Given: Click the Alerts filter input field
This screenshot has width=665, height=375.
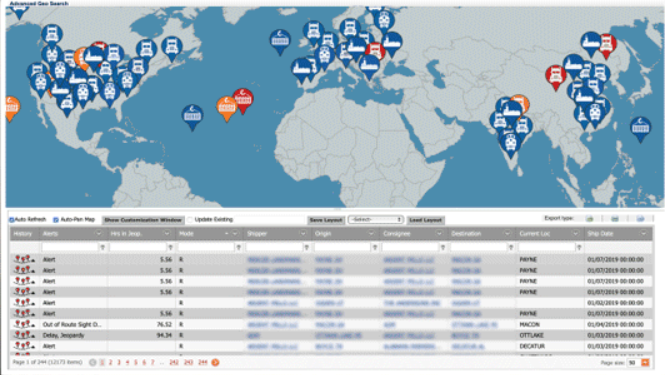Looking at the screenshot, I should point(70,247).
